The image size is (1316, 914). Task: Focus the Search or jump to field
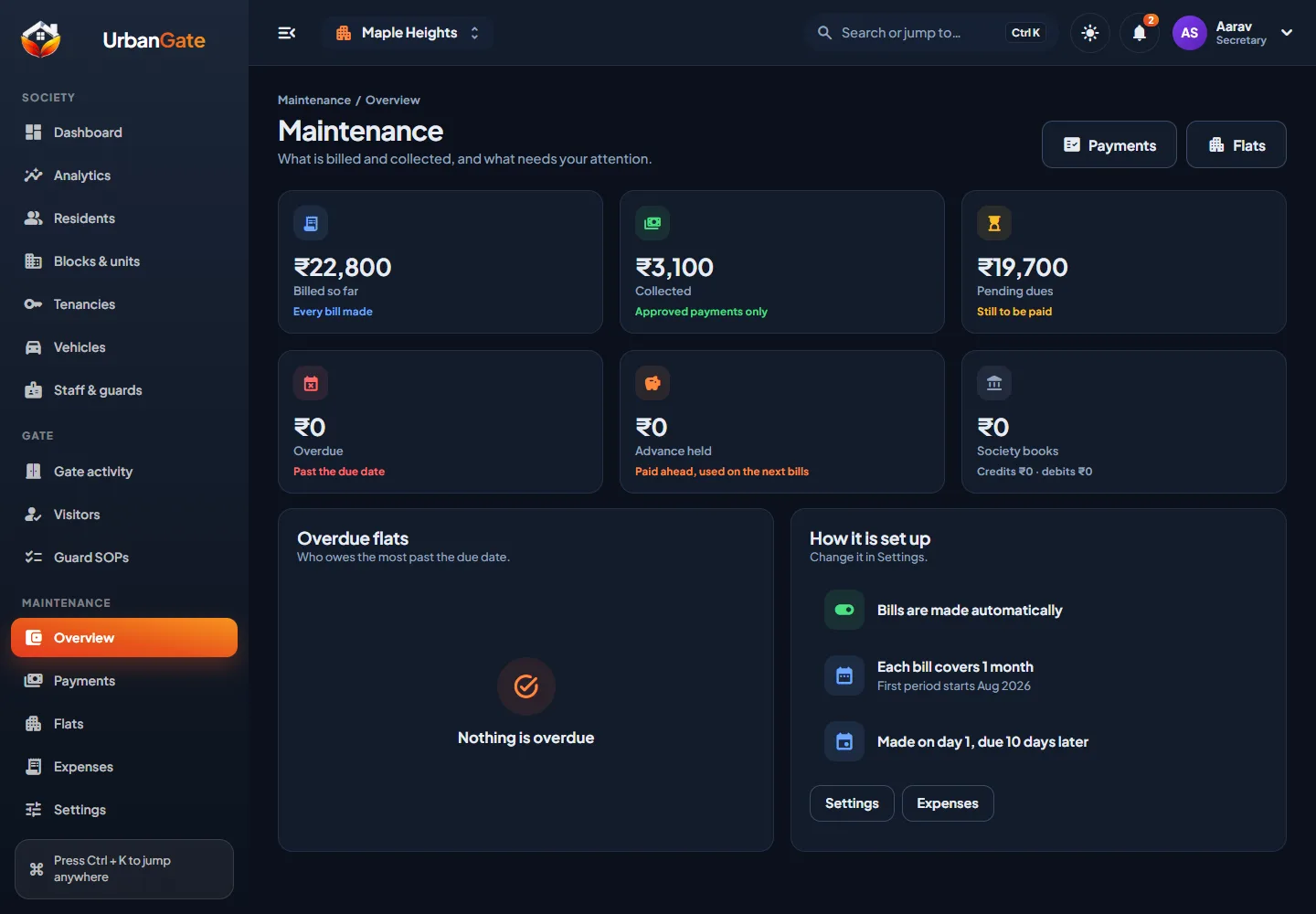click(931, 33)
